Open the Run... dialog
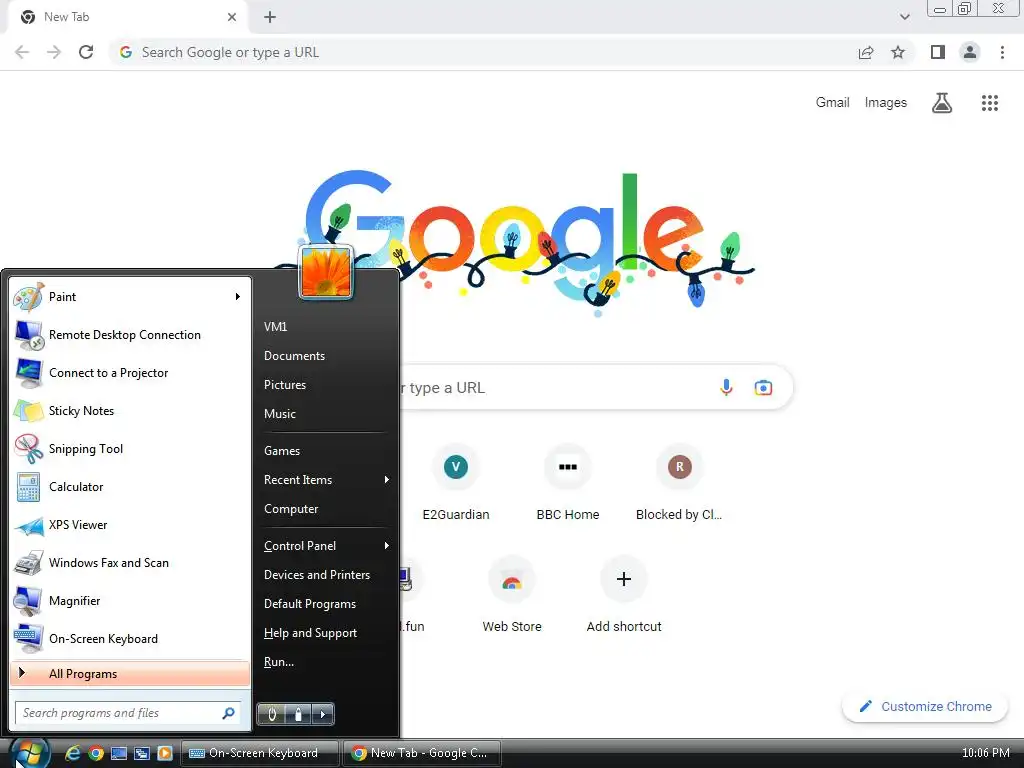This screenshot has height=768, width=1024. tap(279, 662)
